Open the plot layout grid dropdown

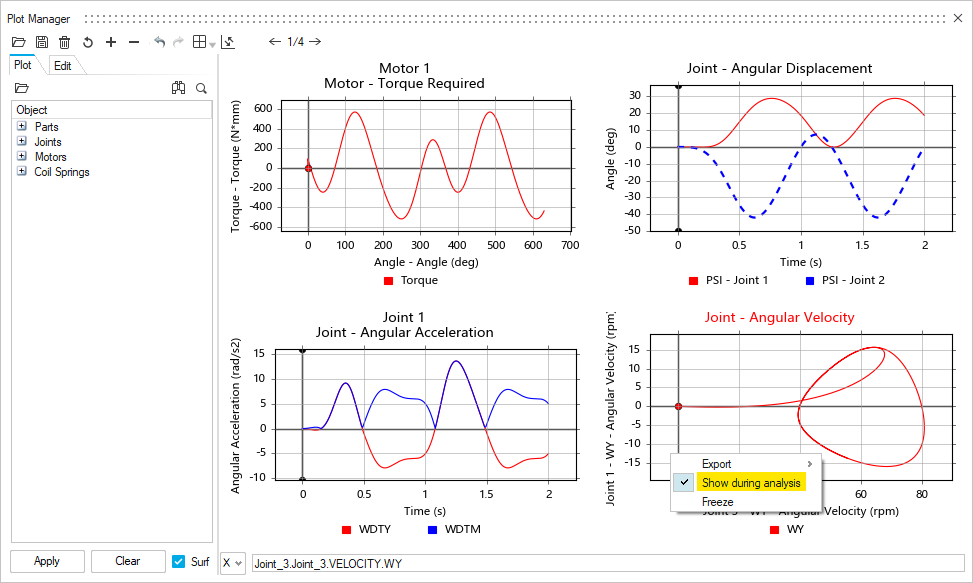(x=204, y=42)
